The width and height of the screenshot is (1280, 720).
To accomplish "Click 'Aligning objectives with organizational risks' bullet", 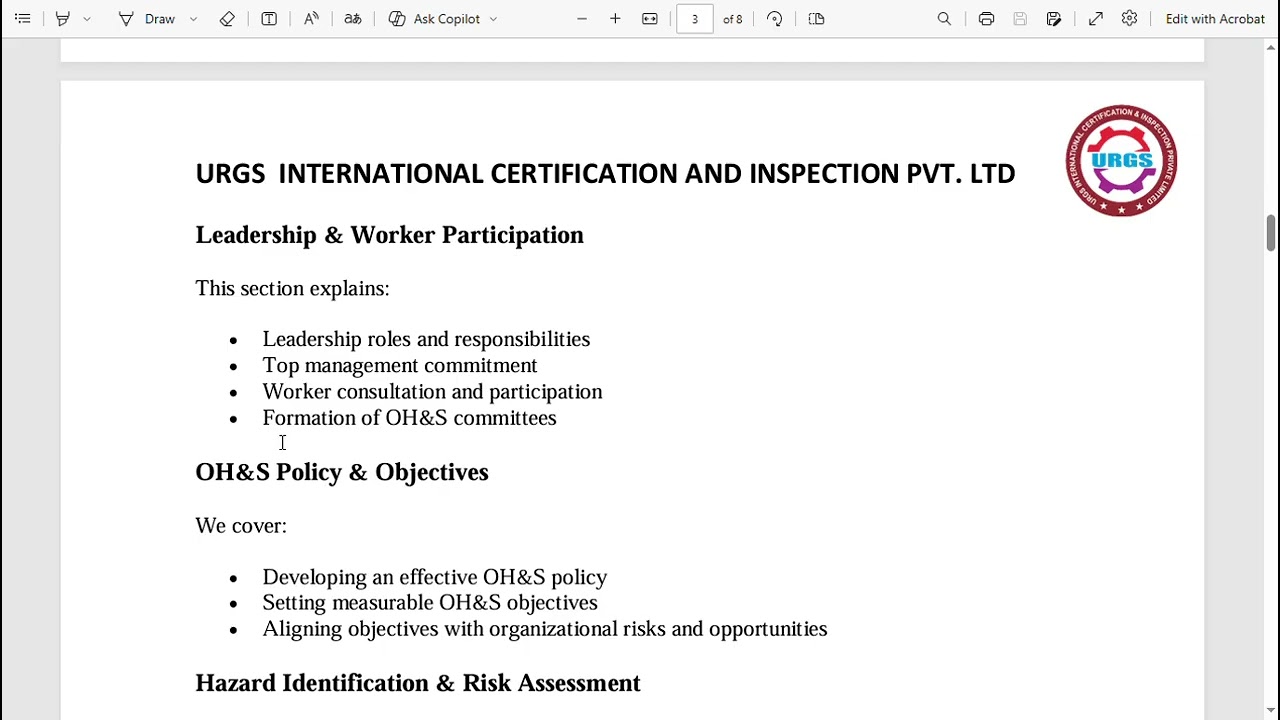I will [545, 628].
